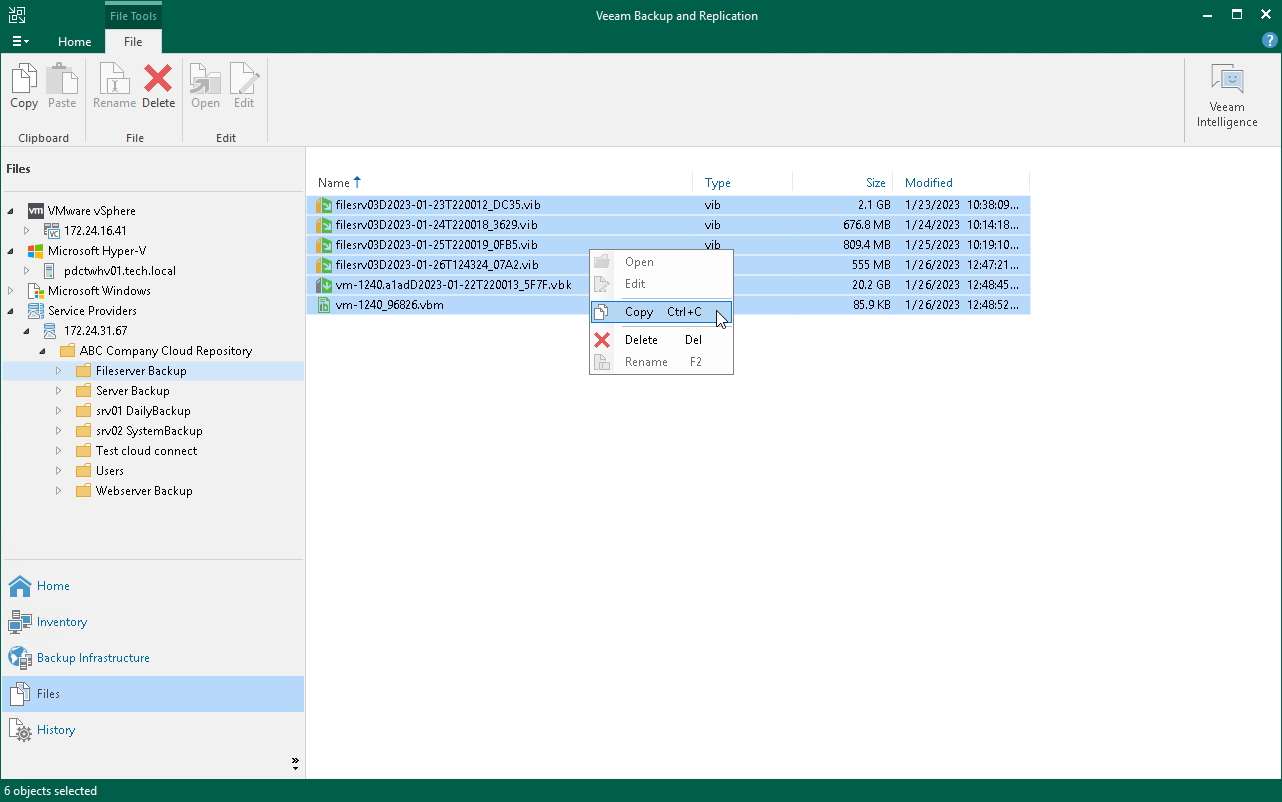The height and width of the screenshot is (802, 1282).
Task: Switch to the Home ribbon tab
Action: click(x=74, y=42)
